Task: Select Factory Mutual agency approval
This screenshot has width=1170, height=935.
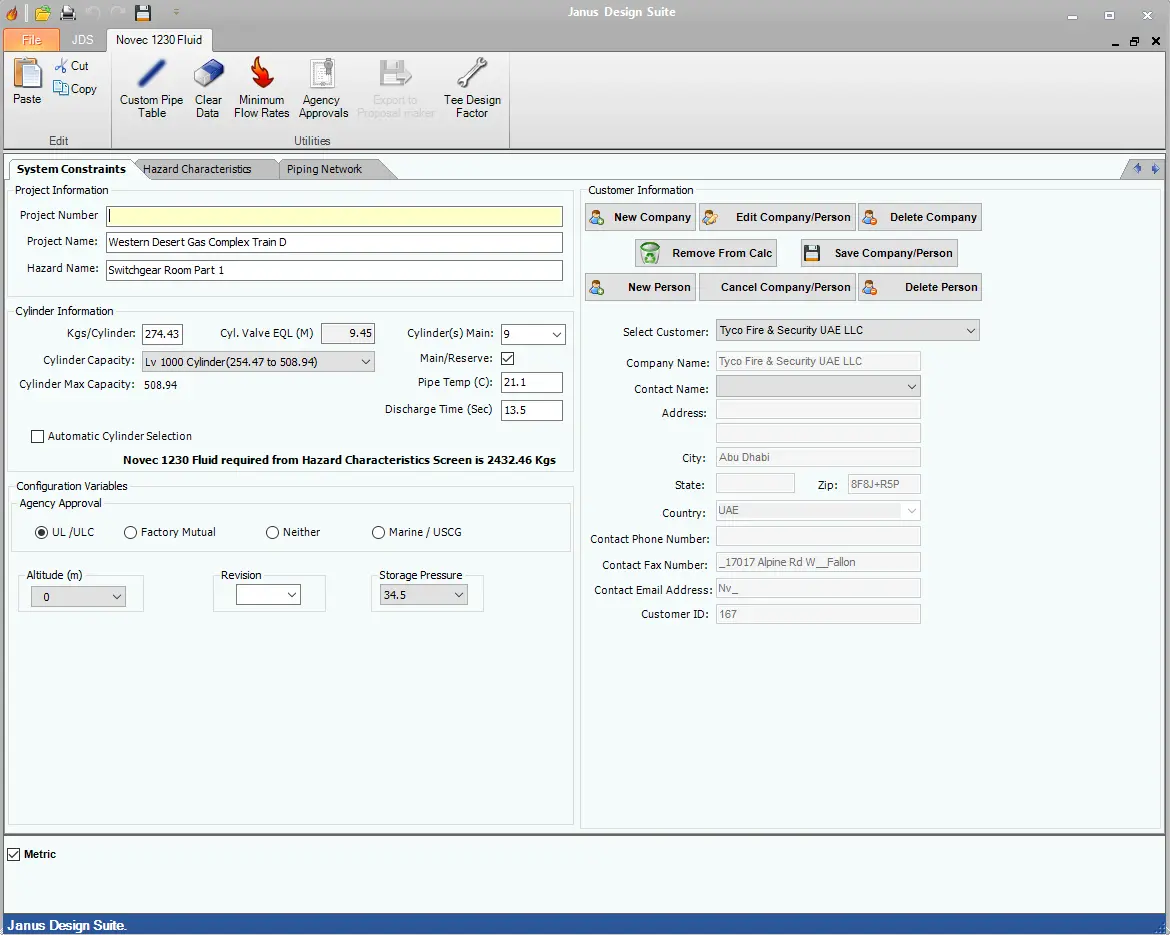Action: click(131, 533)
